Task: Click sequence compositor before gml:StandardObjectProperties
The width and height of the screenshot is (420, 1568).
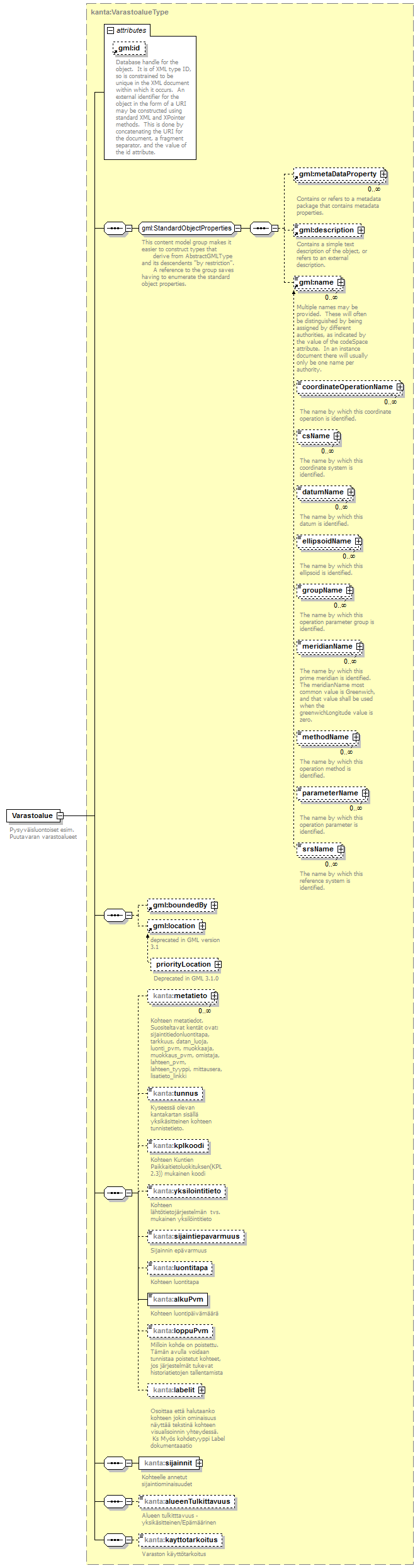Action: tap(115, 228)
